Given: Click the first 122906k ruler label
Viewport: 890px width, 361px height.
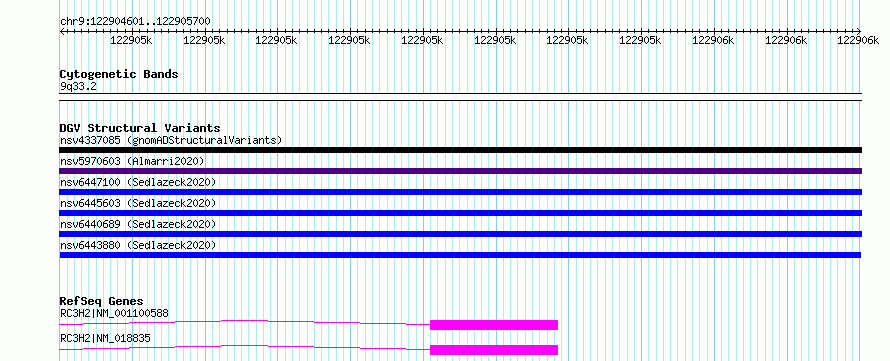Looking at the screenshot, I should pyautogui.click(x=713, y=40).
